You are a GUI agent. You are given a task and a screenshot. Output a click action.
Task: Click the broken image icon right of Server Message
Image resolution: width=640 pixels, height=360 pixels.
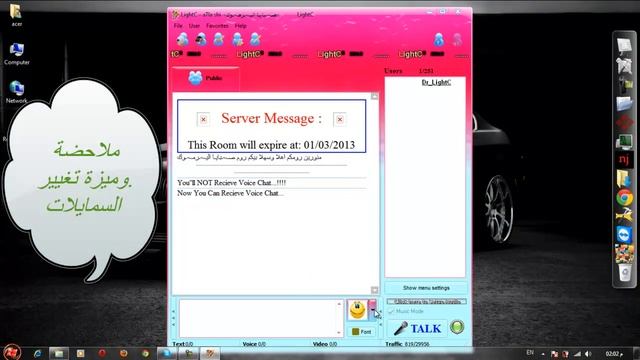340,119
